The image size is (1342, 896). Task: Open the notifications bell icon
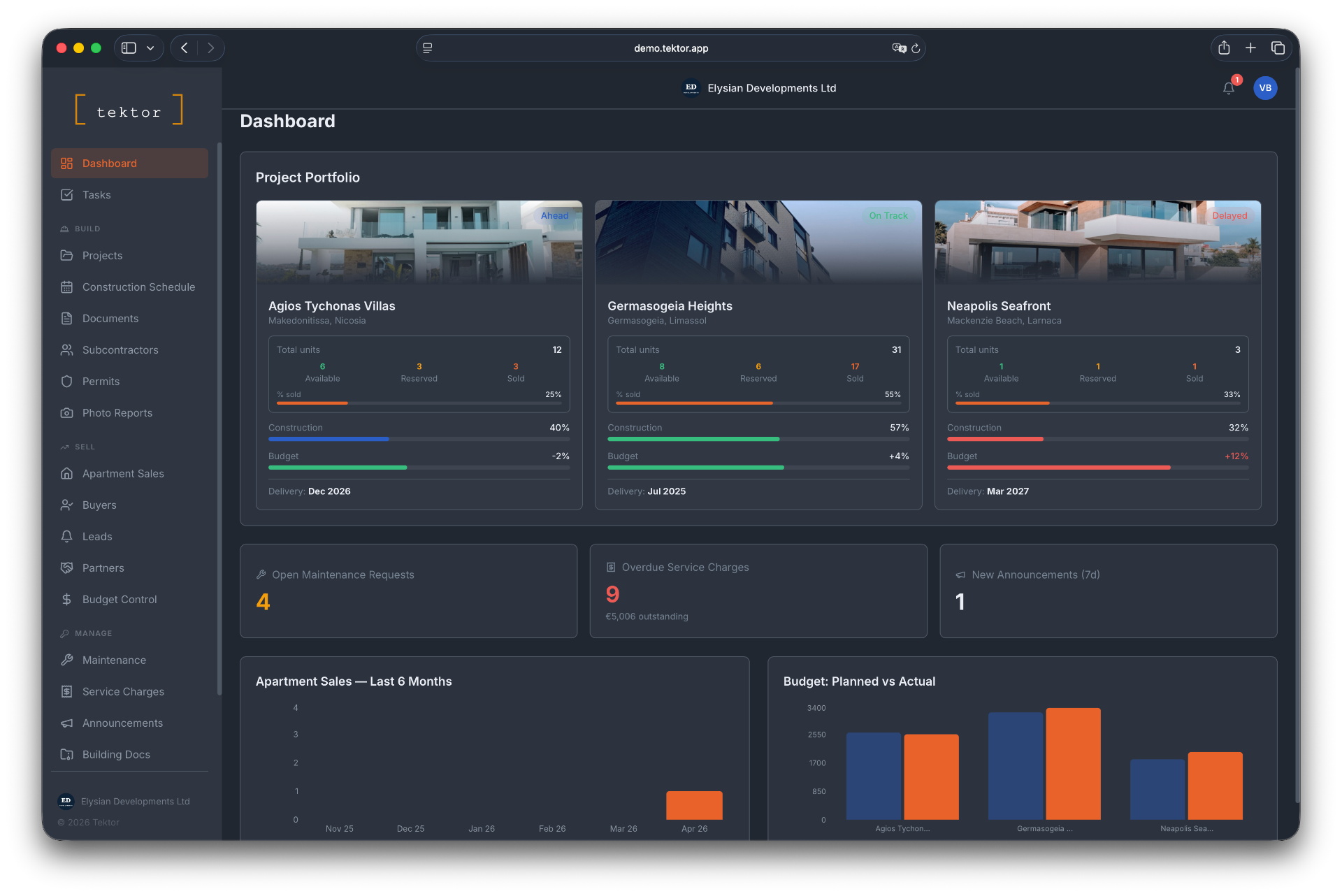(1228, 88)
